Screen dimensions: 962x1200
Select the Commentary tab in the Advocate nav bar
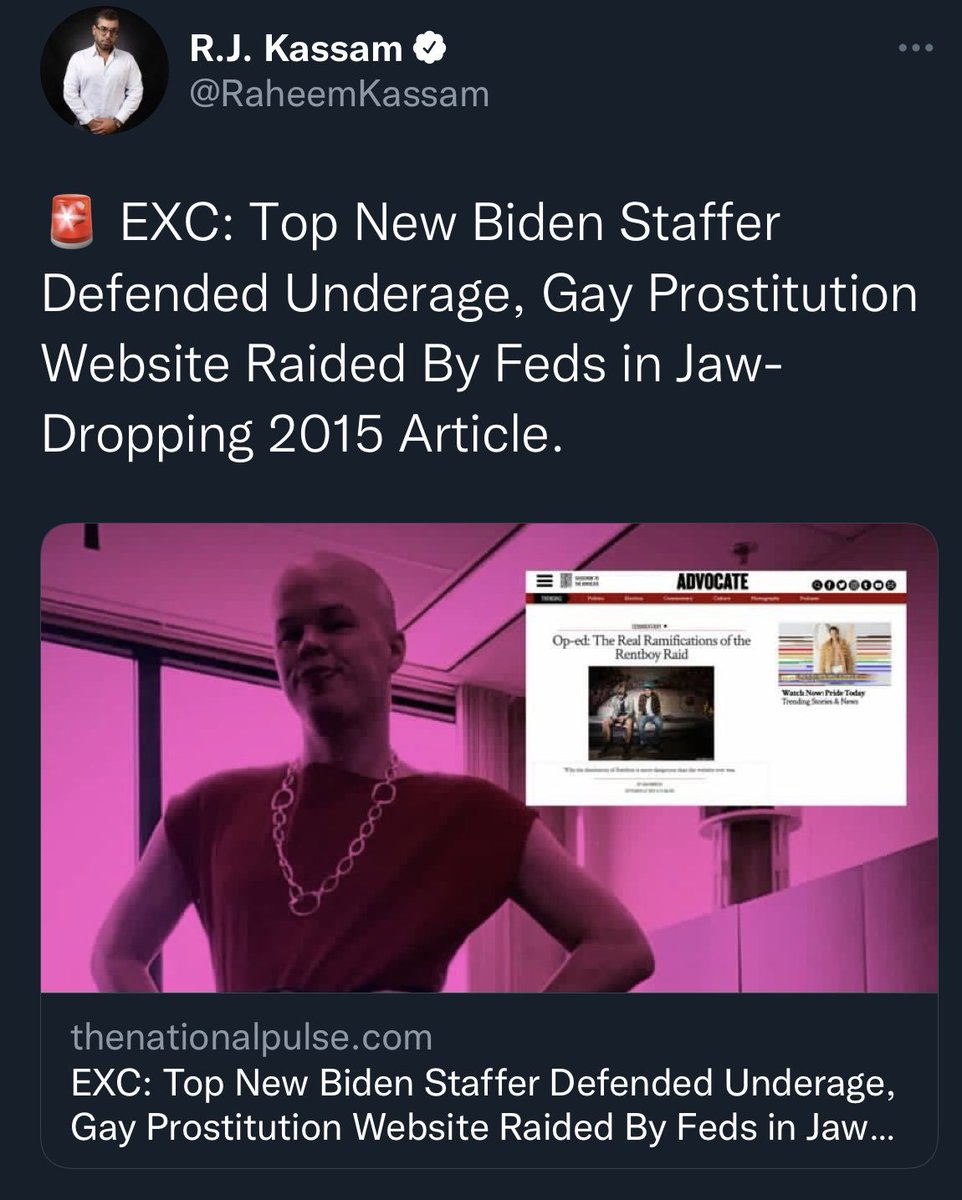[678, 598]
